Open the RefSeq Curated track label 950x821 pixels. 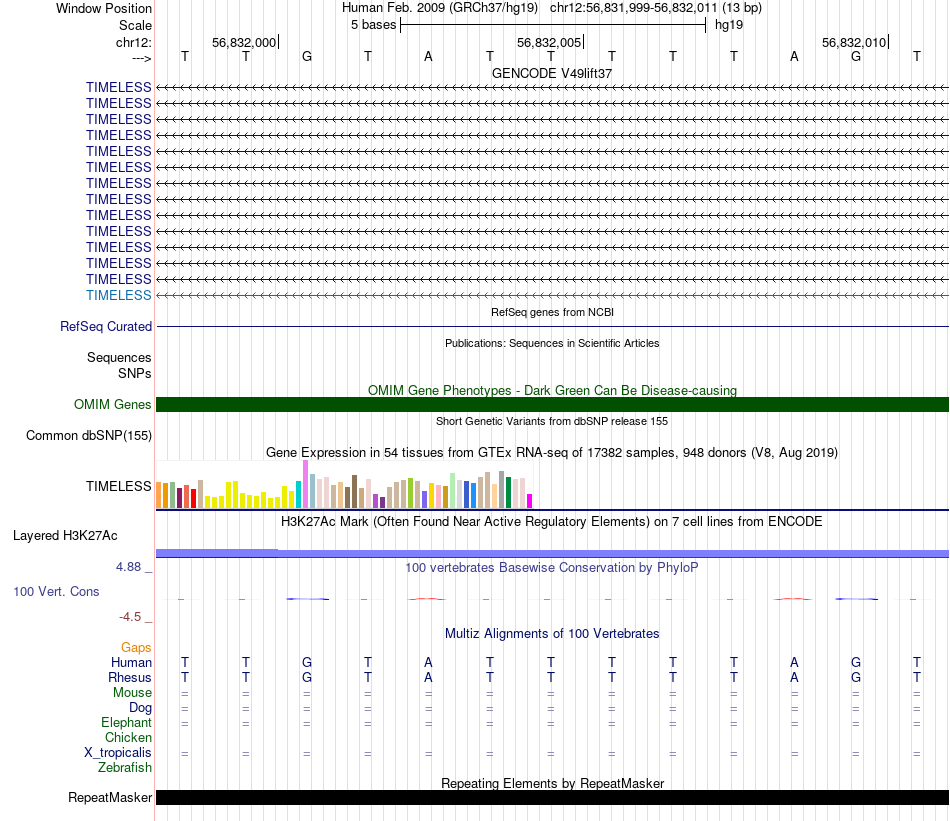(x=106, y=327)
